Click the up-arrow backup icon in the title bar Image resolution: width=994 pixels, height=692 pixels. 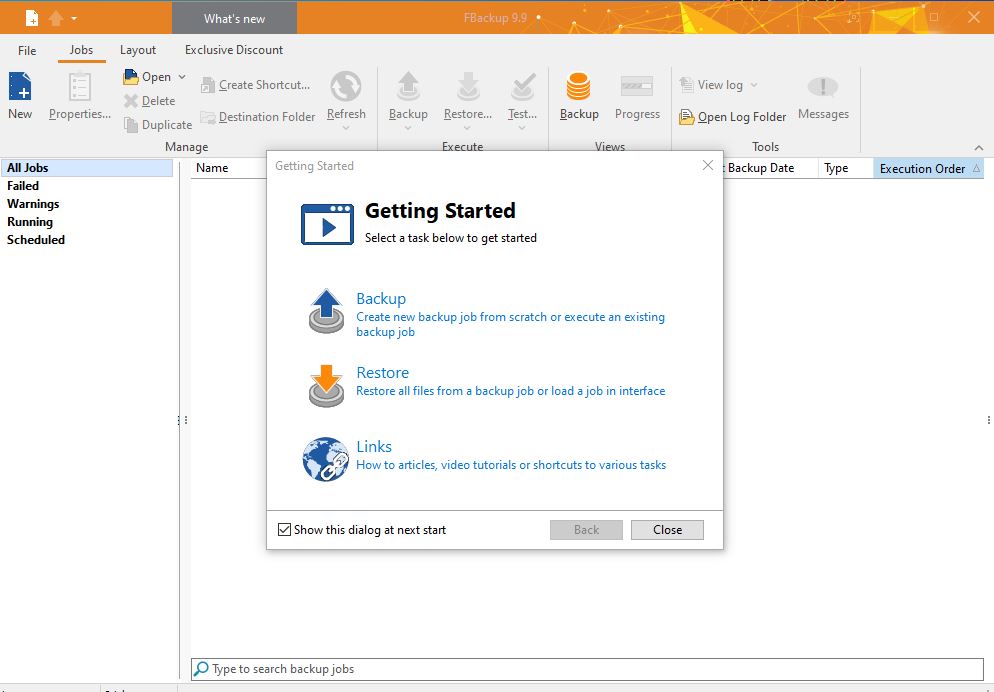56,18
